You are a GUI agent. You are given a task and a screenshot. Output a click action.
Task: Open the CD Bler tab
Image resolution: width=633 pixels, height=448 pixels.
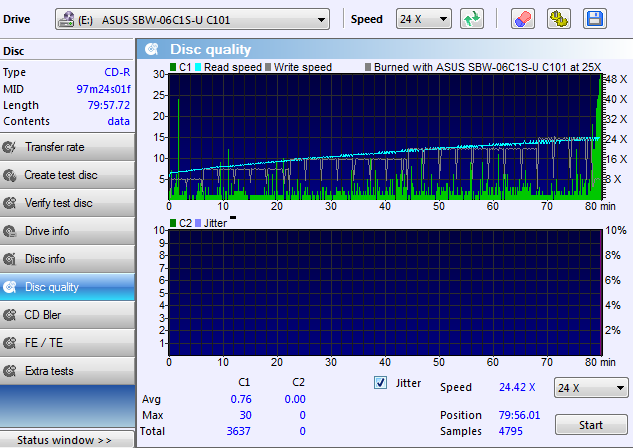pyautogui.click(x=67, y=315)
